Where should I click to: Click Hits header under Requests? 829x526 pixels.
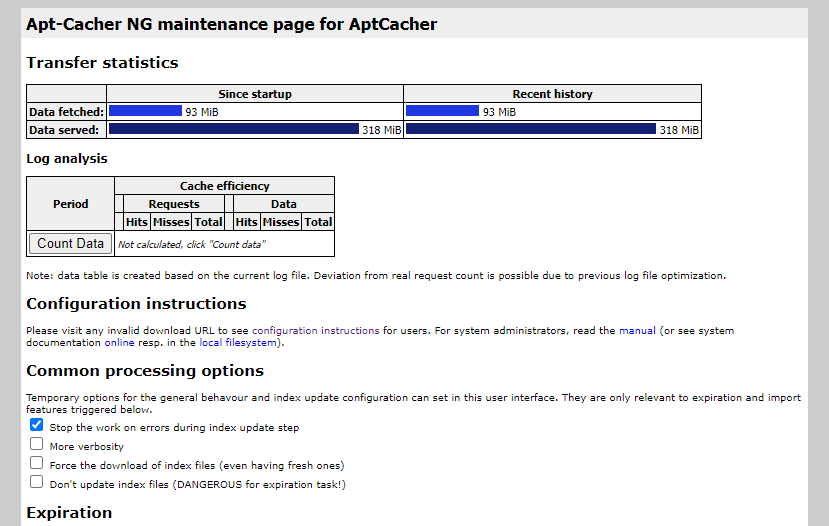point(137,222)
